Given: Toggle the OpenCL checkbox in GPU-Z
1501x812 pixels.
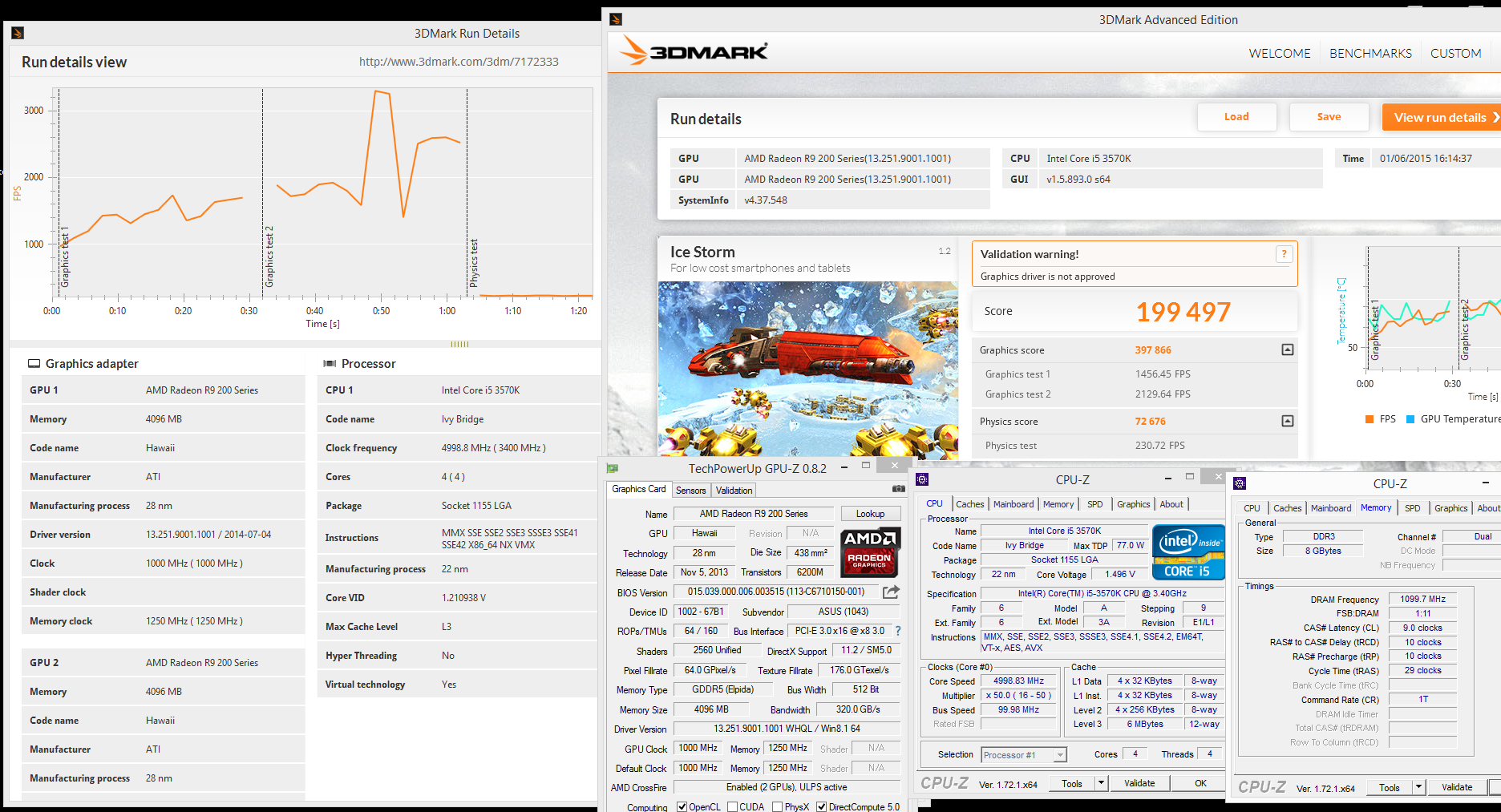Looking at the screenshot, I should 682,807.
